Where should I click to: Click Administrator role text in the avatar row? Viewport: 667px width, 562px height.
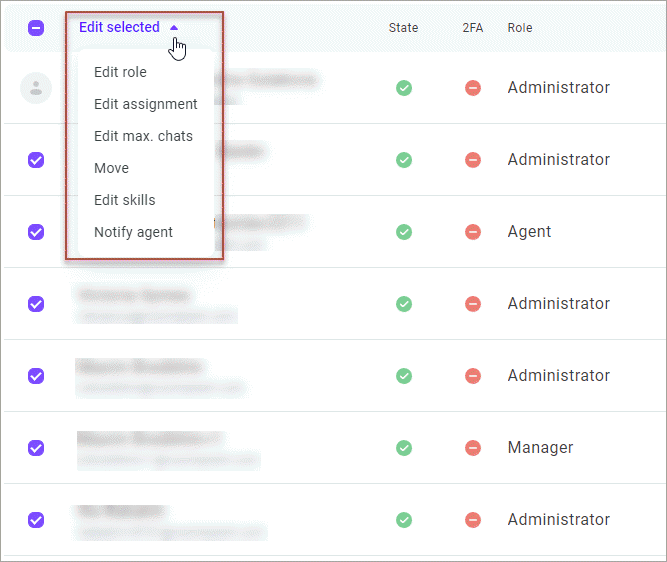tap(559, 88)
